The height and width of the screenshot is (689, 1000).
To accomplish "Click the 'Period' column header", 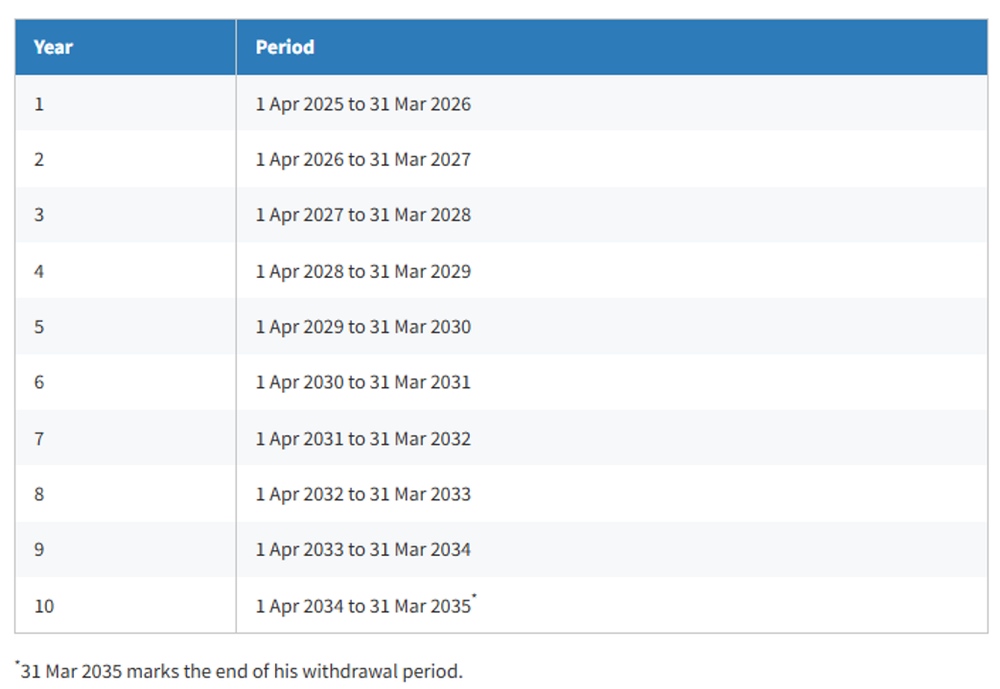I will click(612, 47).
